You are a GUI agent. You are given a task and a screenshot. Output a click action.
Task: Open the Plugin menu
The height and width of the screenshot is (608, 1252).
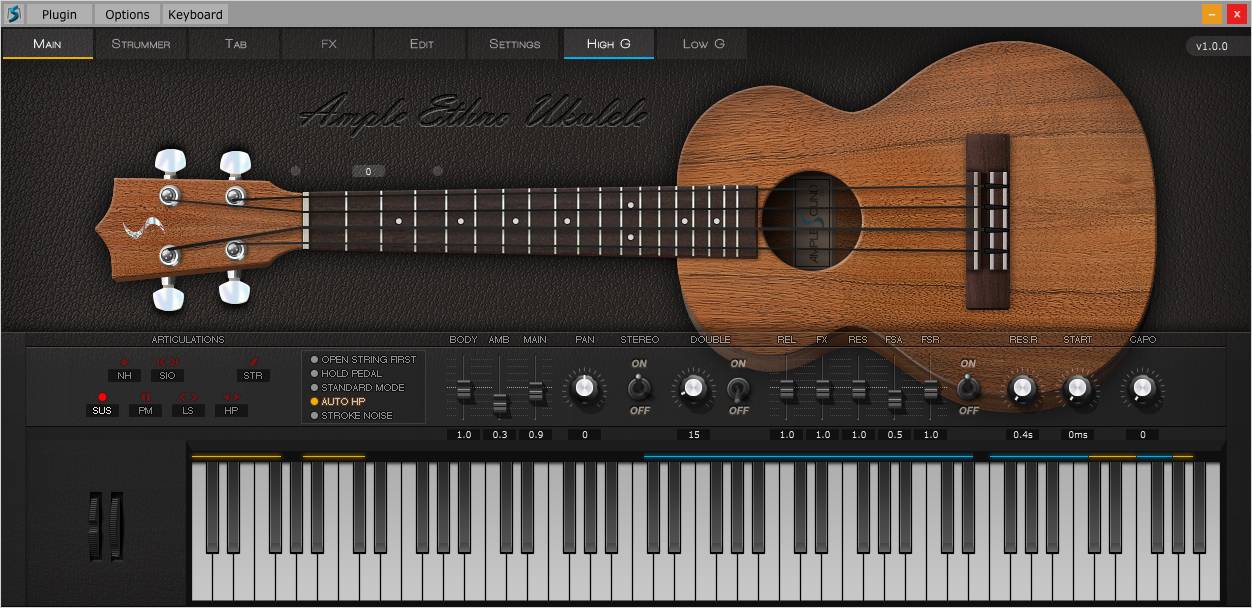[x=59, y=14]
